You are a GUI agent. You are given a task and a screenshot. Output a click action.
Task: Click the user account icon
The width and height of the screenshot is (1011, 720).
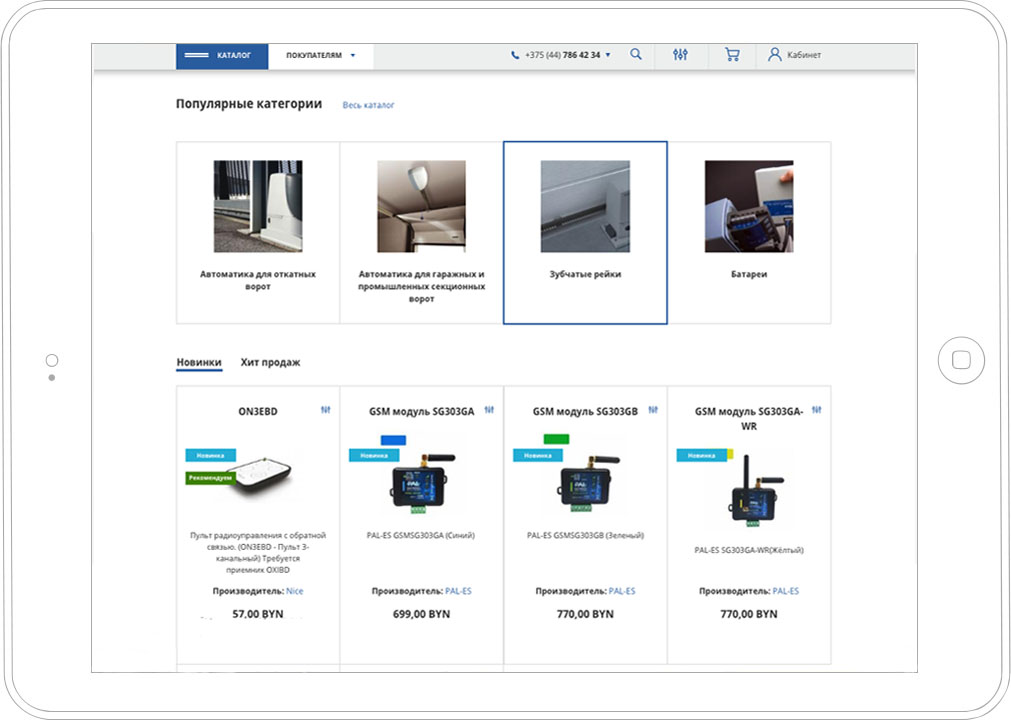coord(774,55)
